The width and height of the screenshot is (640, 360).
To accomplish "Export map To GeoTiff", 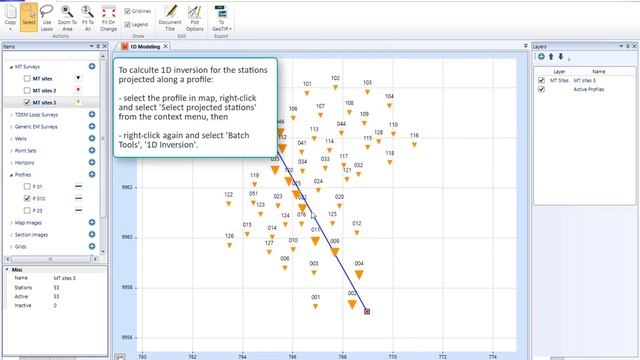I will point(221,17).
